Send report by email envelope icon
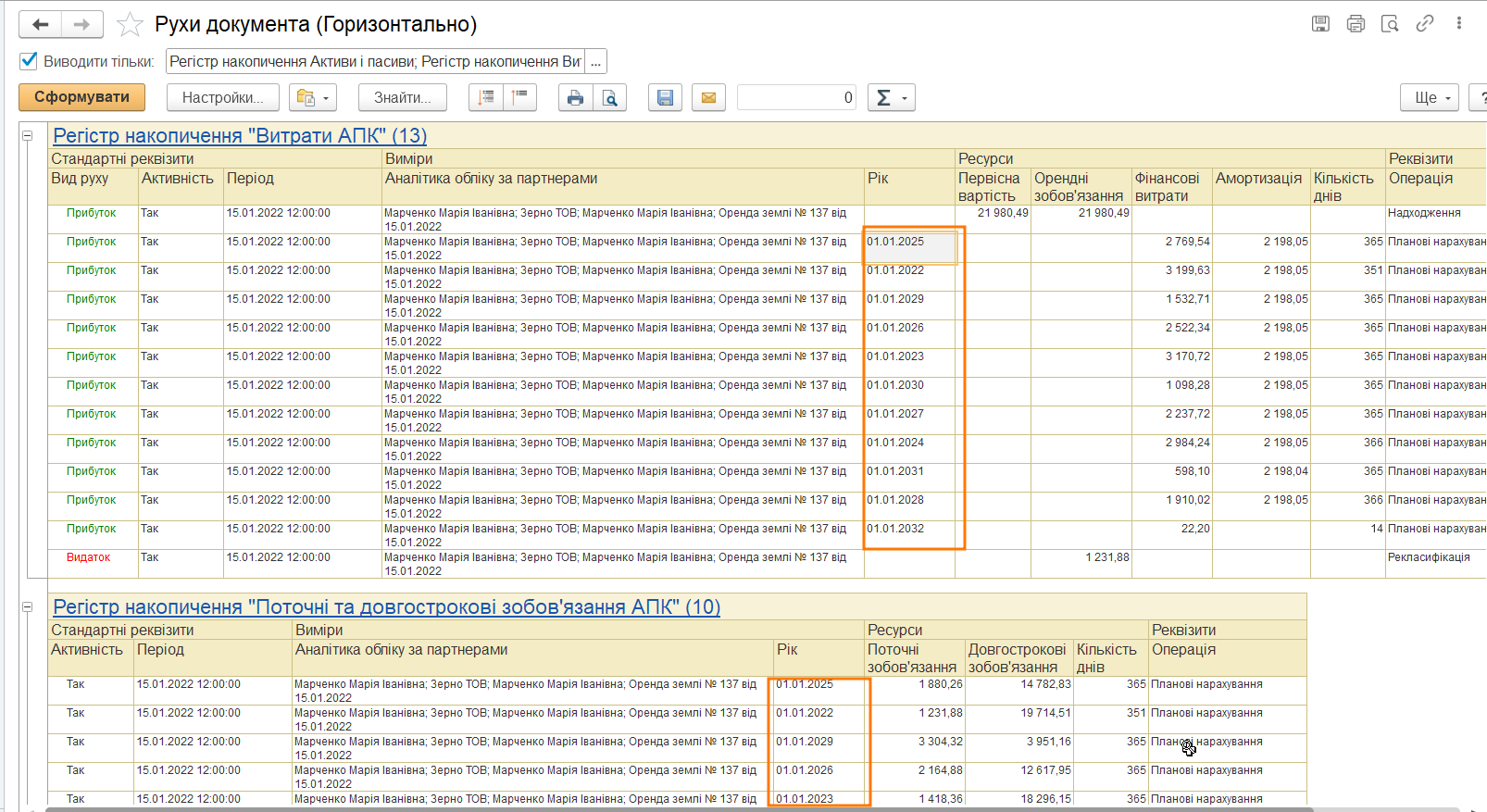This screenshot has width=1487, height=812. point(708,97)
